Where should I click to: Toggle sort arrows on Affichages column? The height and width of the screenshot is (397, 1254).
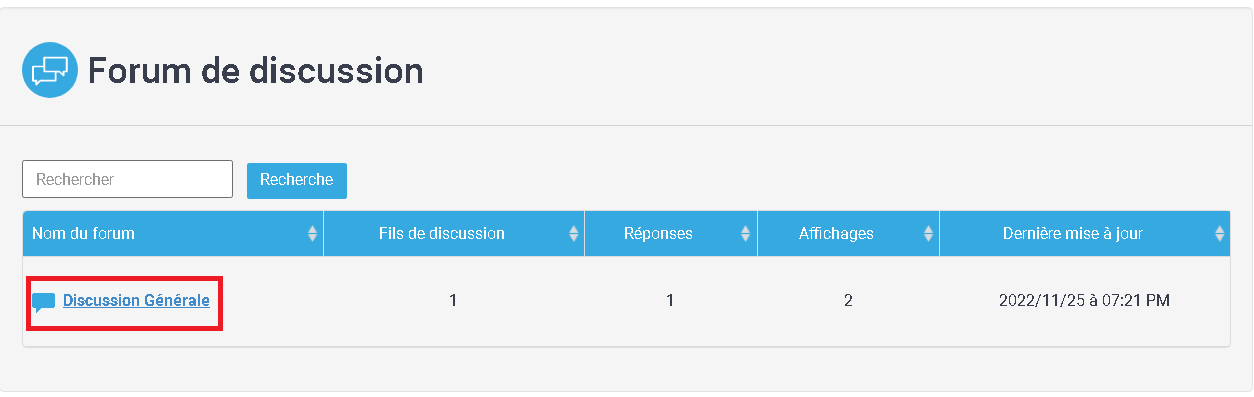928,234
